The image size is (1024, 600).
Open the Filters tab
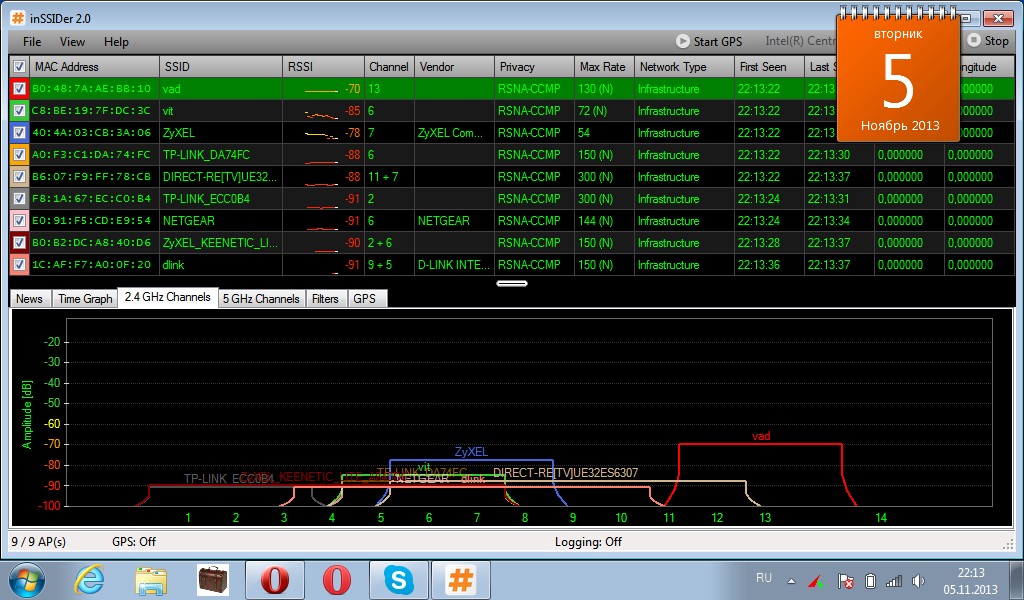tap(325, 298)
